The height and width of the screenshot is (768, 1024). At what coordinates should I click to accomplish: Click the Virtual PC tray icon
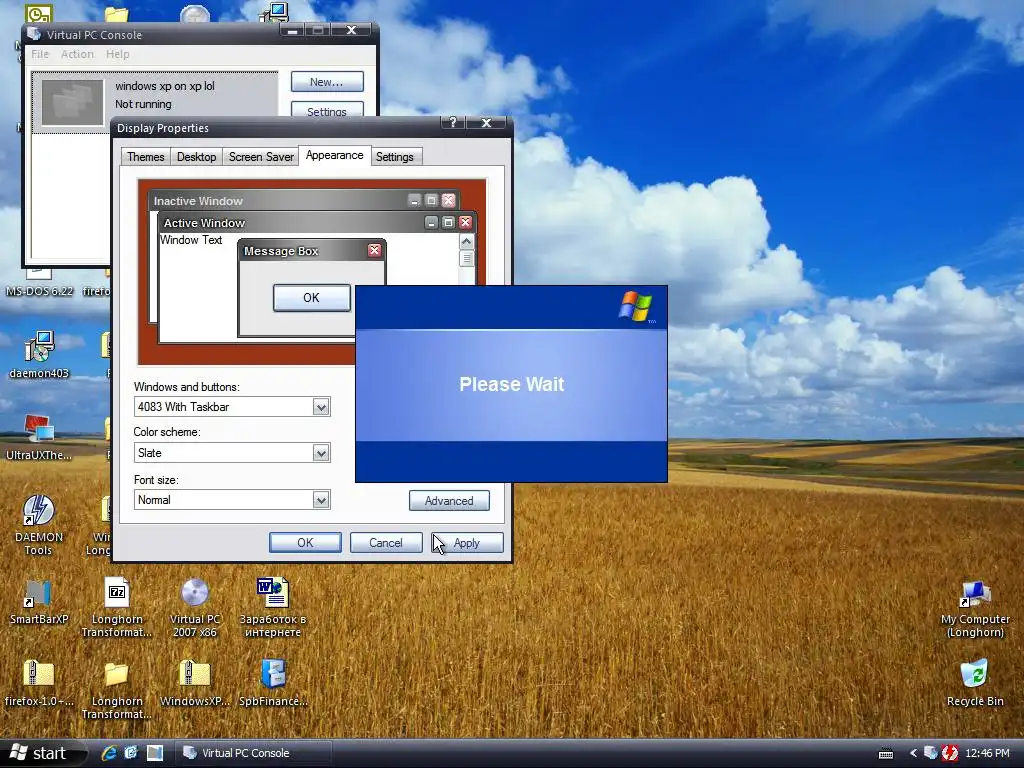pos(931,754)
